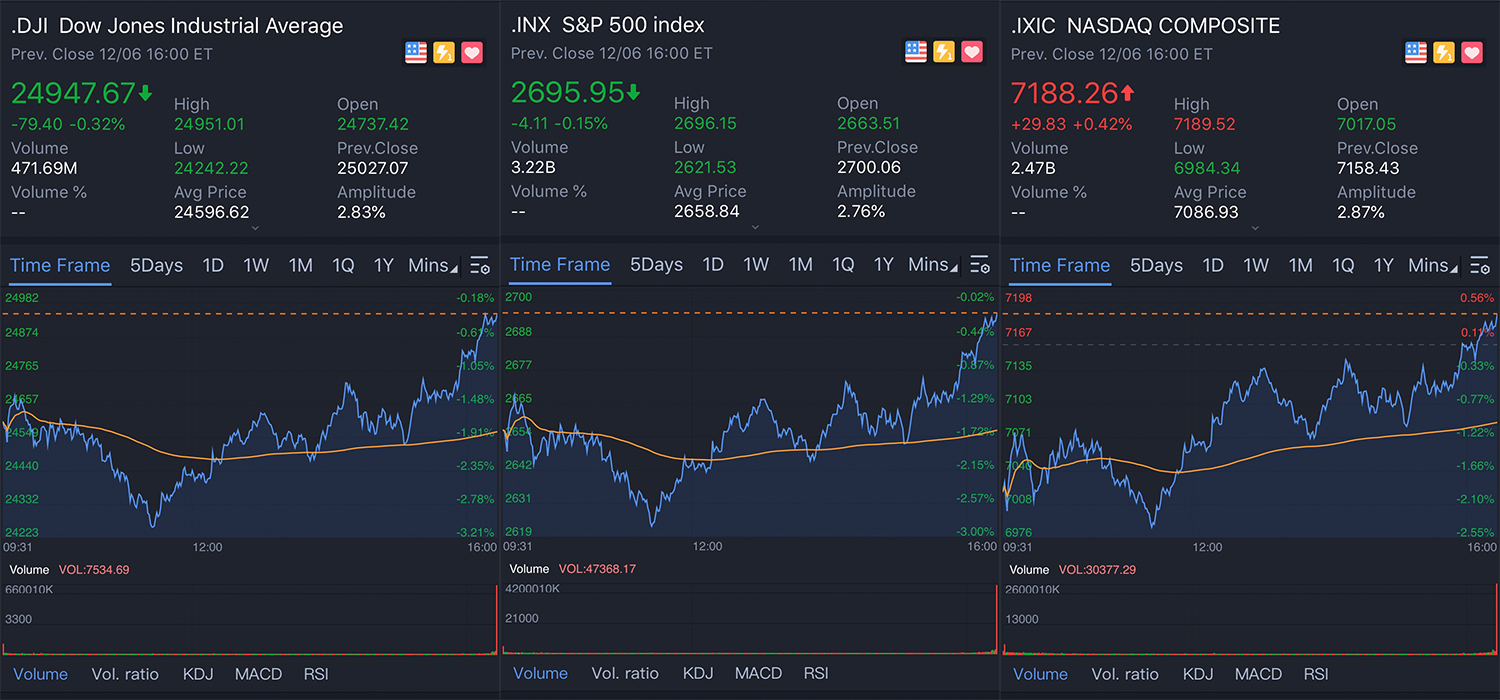Click the .INX S&P 500 index title
Screen dimensions: 1500x700
[607, 25]
